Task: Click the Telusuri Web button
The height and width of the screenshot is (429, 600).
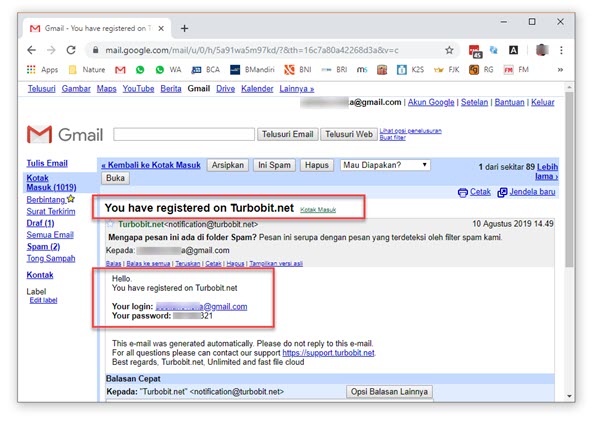Action: tap(349, 134)
